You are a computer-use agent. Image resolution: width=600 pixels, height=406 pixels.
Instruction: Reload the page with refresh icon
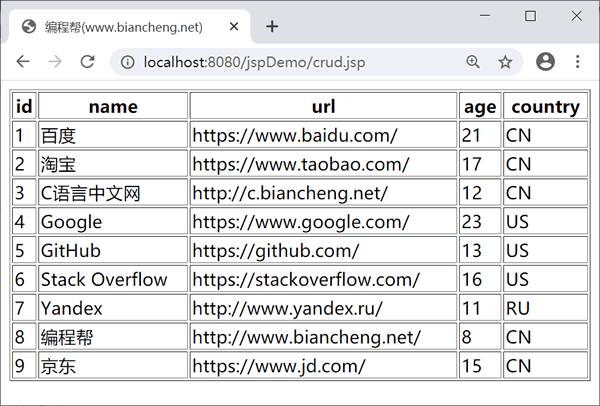click(x=88, y=61)
